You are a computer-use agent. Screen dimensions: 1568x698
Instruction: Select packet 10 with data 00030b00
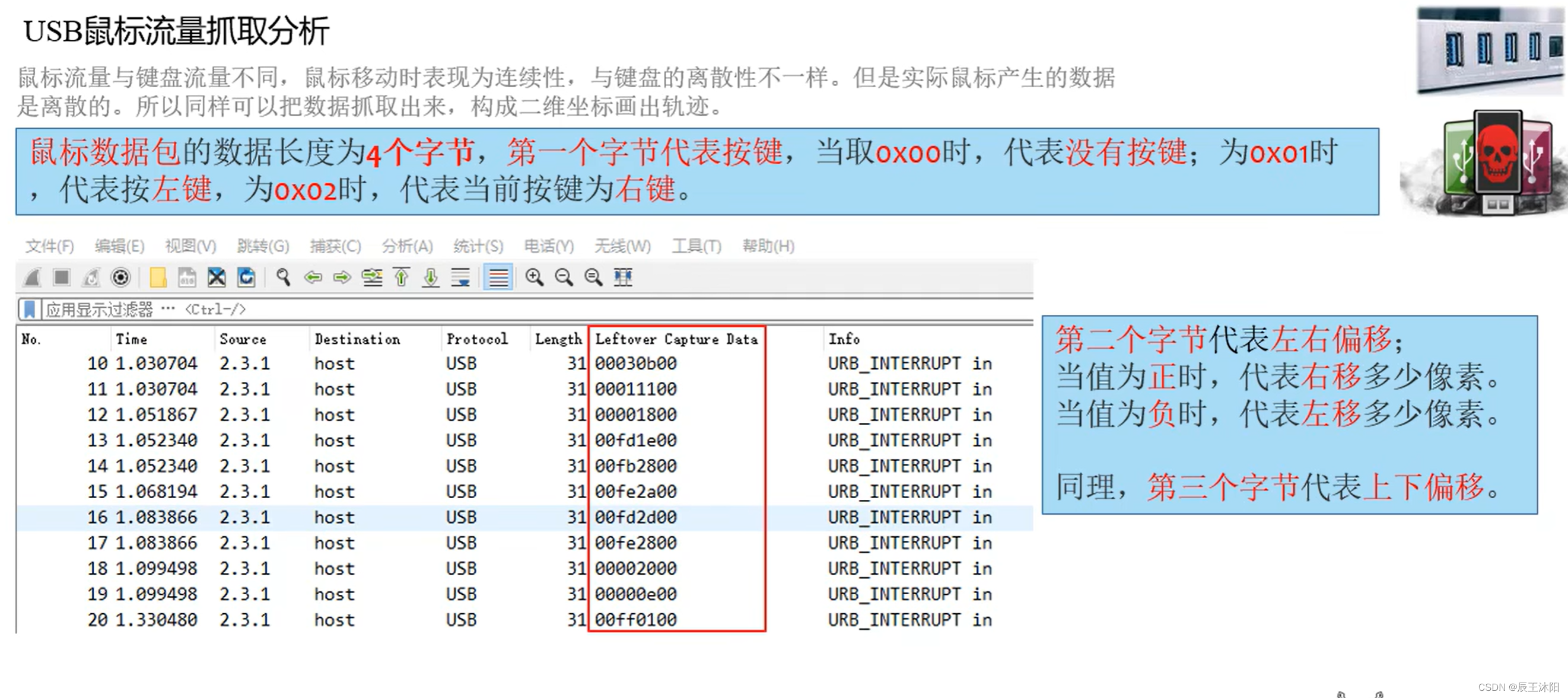tap(524, 364)
